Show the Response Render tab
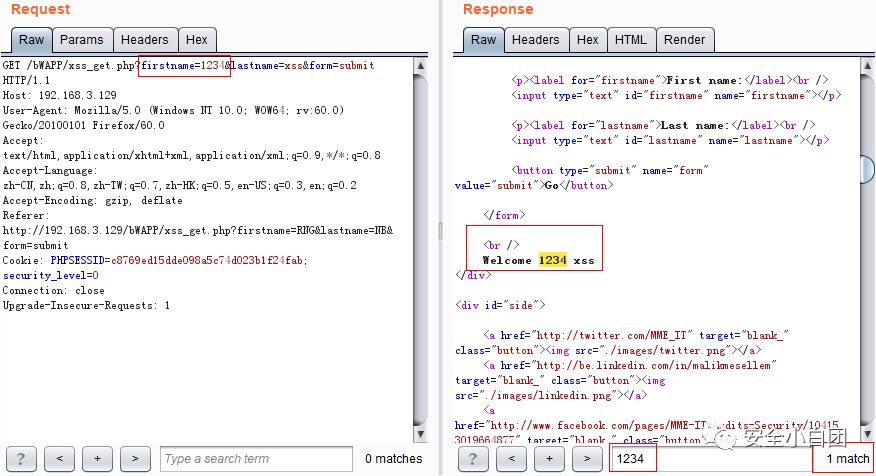The image size is (876, 476). [685, 40]
